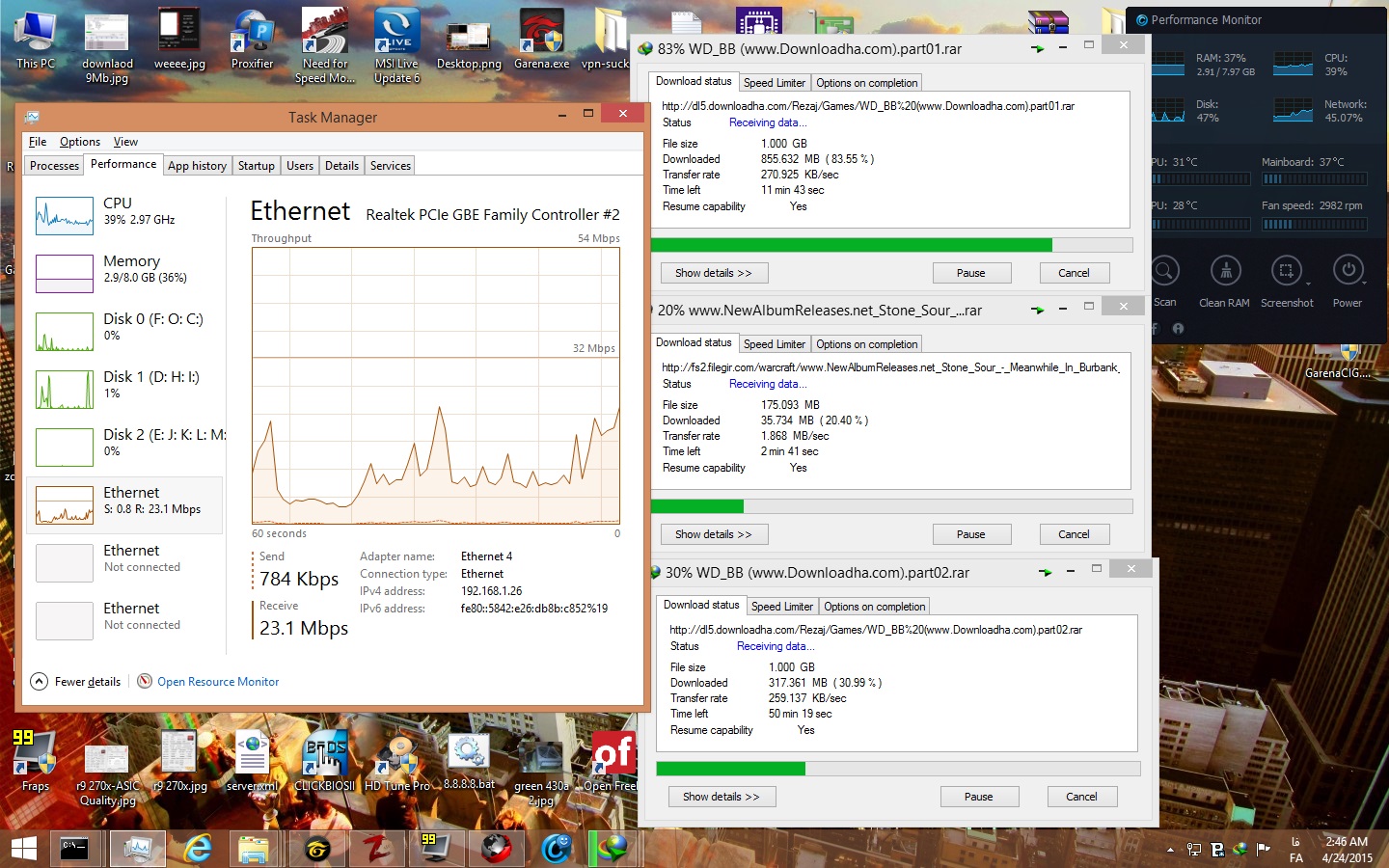
Task: Click the 30% progress bar of WD_BB part02
Action: (x=898, y=769)
